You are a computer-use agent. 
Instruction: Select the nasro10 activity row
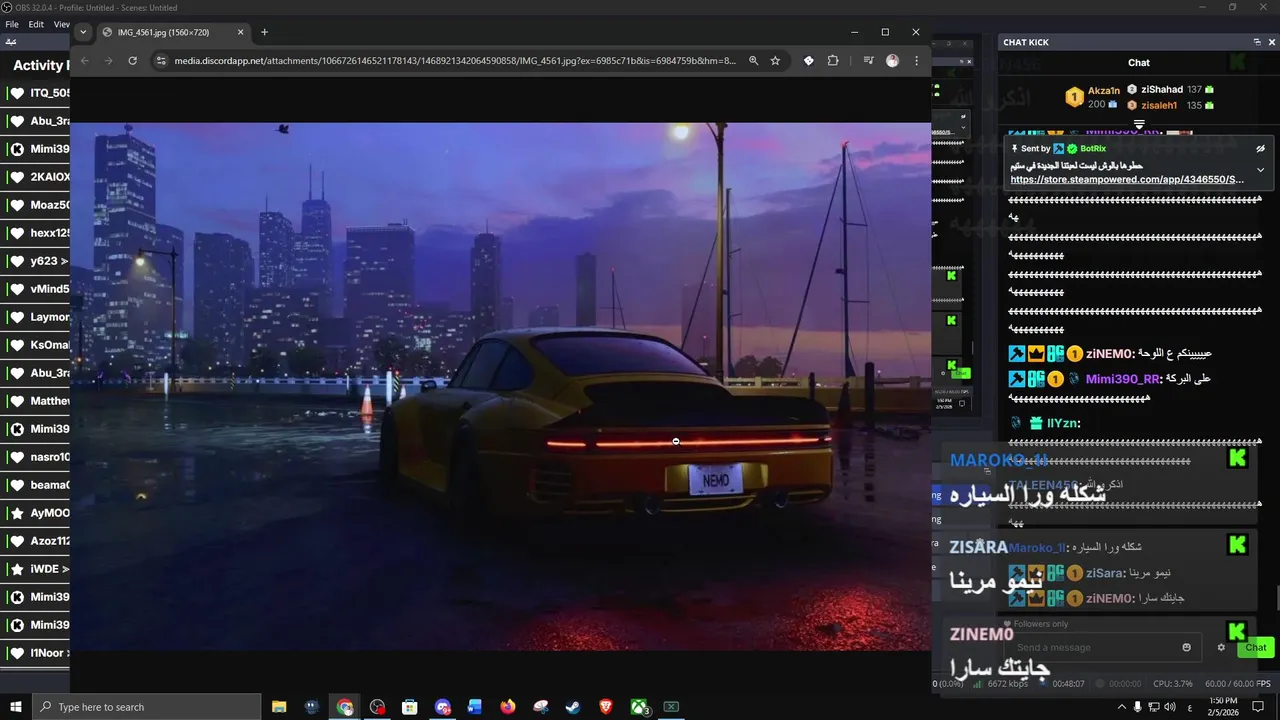(36, 457)
